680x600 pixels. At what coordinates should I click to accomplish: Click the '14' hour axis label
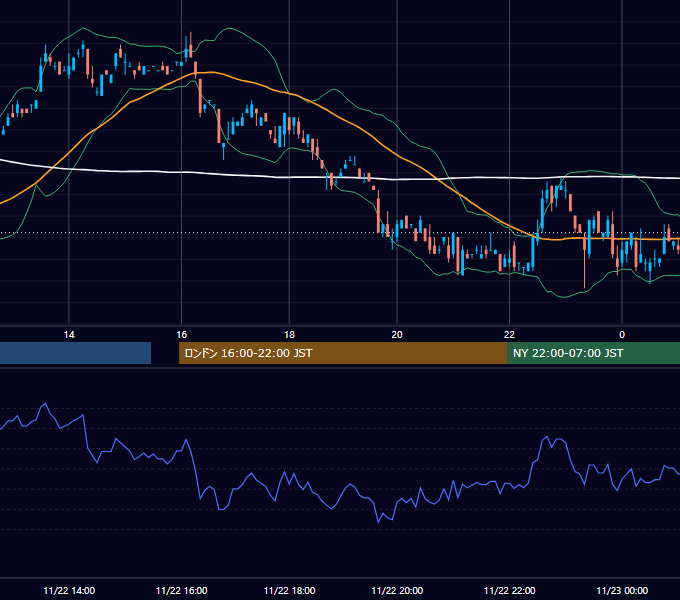pos(69,335)
